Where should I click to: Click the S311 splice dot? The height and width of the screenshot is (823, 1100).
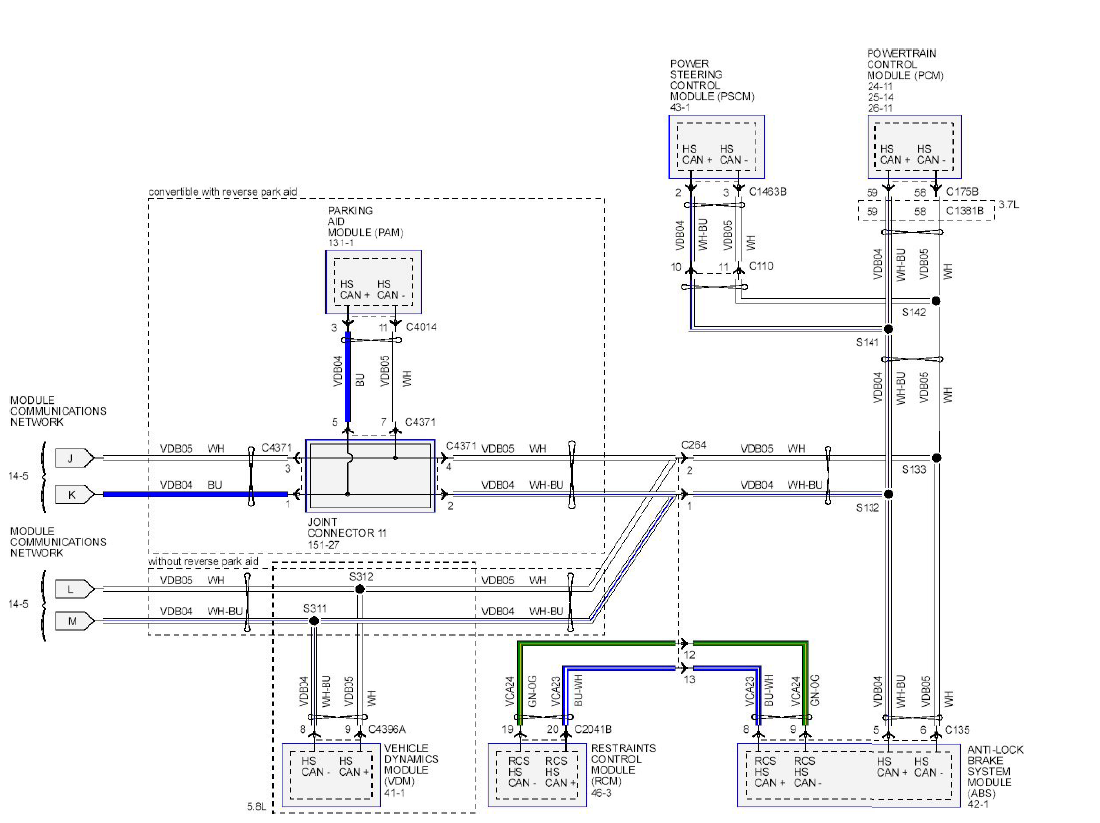point(314,621)
